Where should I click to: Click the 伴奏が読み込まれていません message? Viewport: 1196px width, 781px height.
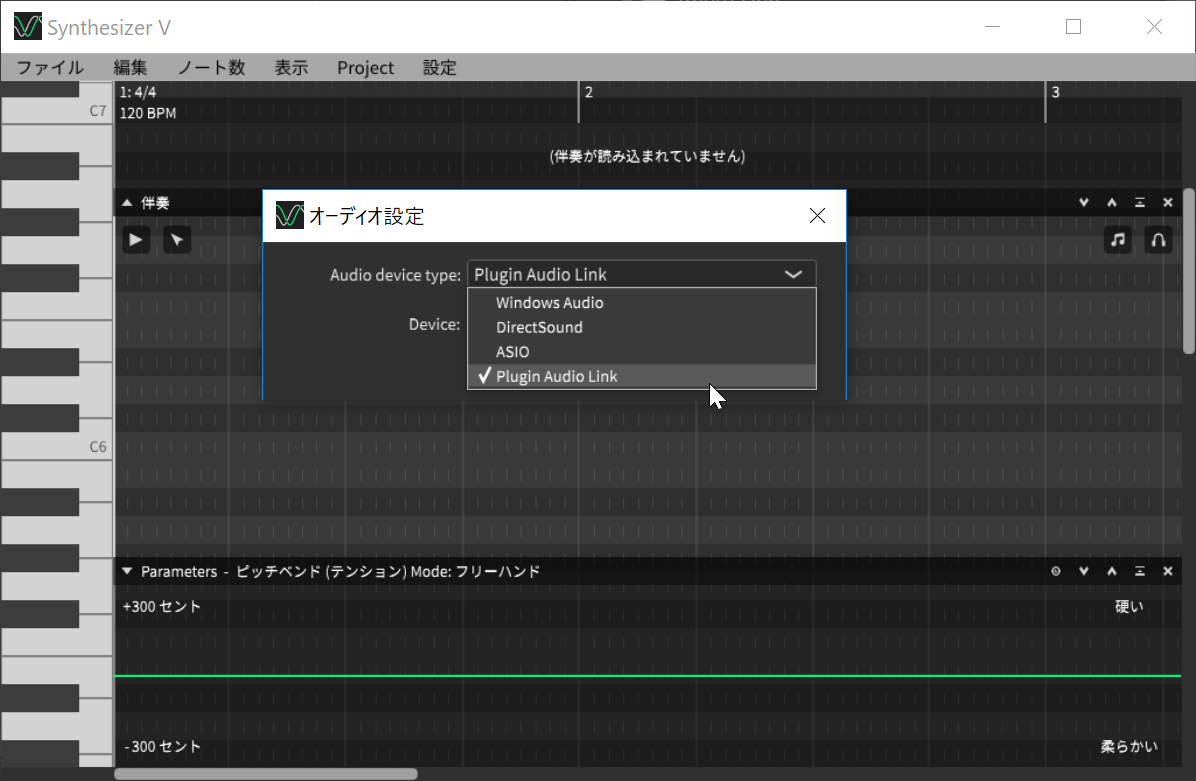(648, 156)
